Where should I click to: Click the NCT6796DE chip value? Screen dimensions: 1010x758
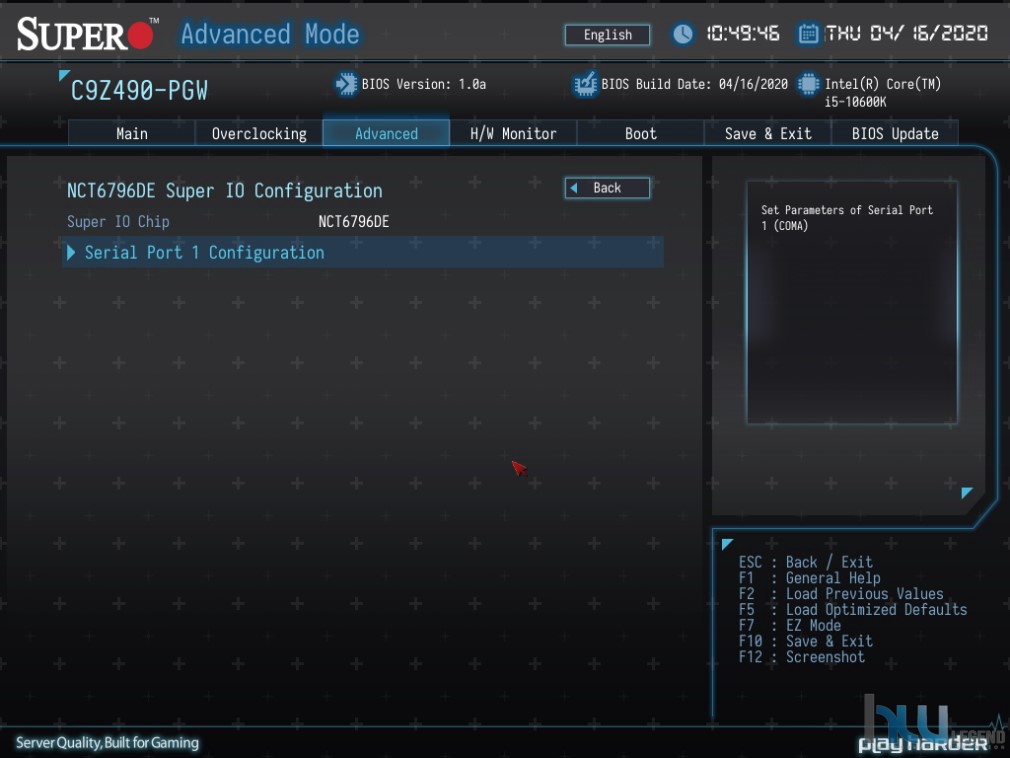pos(354,222)
